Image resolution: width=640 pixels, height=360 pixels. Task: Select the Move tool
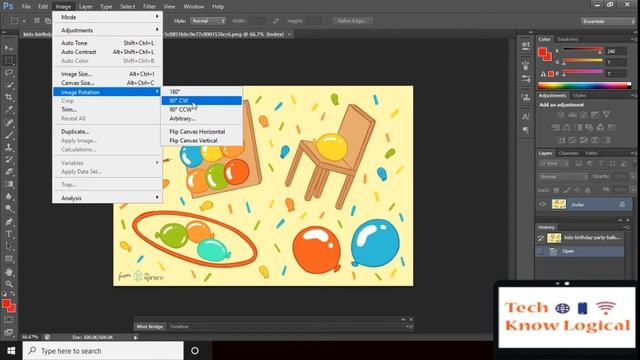[9, 48]
